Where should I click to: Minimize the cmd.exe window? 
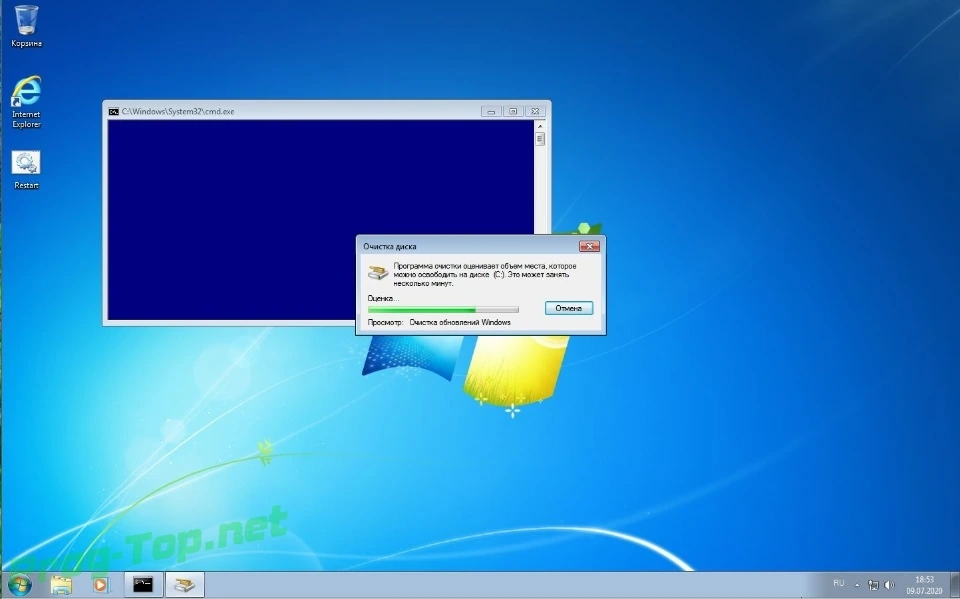pos(491,111)
